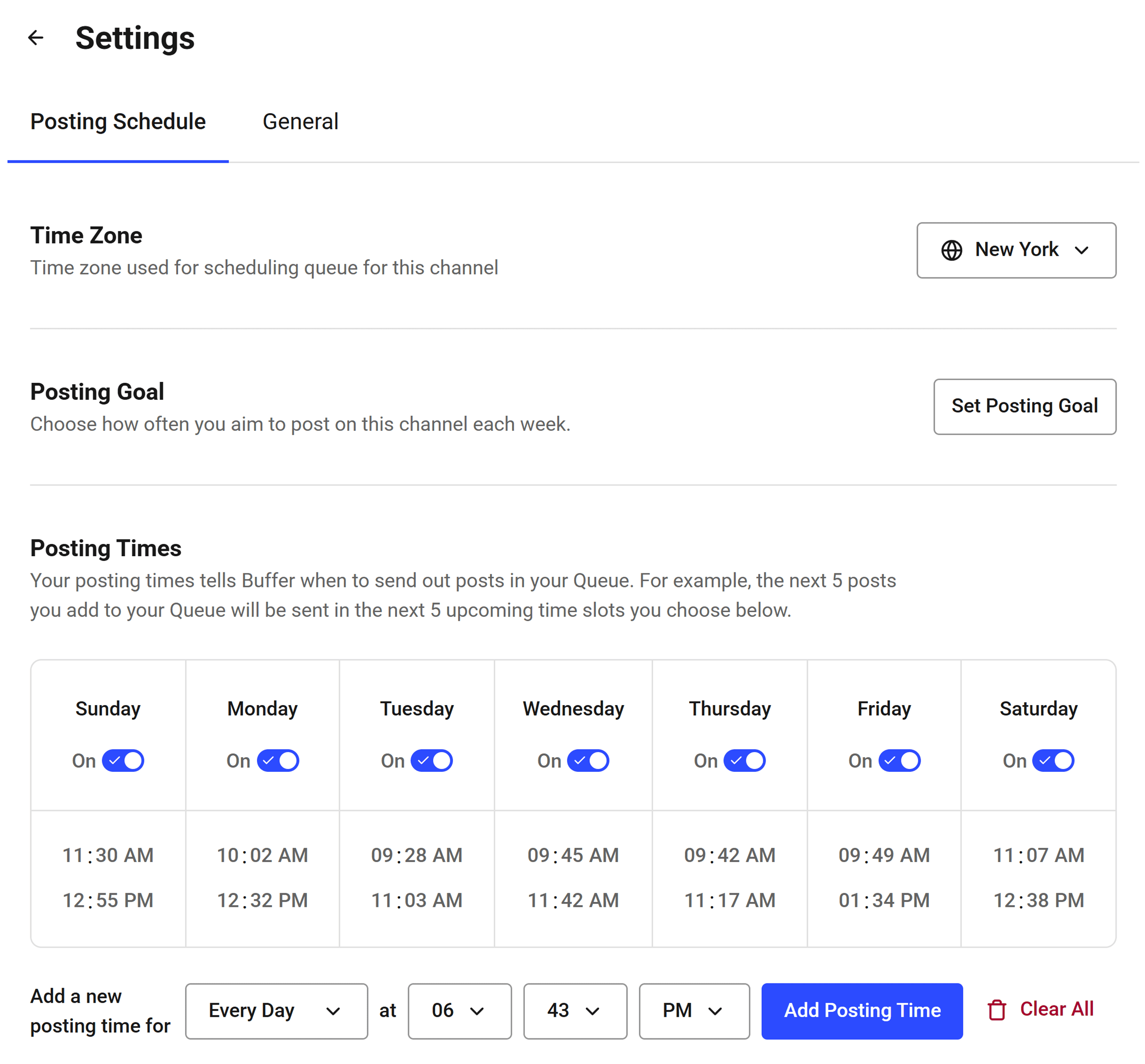This screenshot has width=1145, height=1064.
Task: Select the Posting Schedule tab
Action: 118,121
